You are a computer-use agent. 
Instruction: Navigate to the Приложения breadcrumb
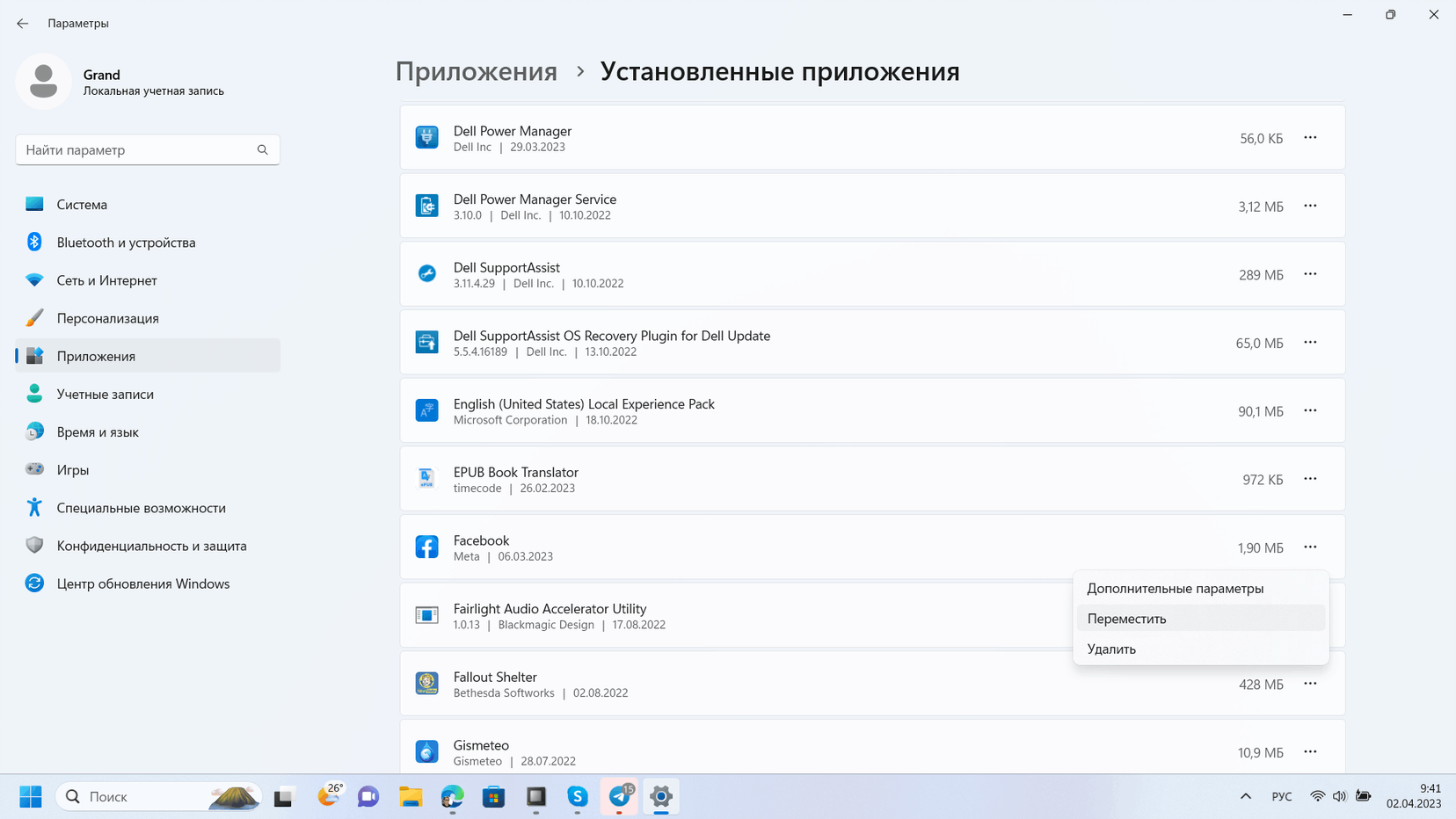pyautogui.click(x=476, y=71)
